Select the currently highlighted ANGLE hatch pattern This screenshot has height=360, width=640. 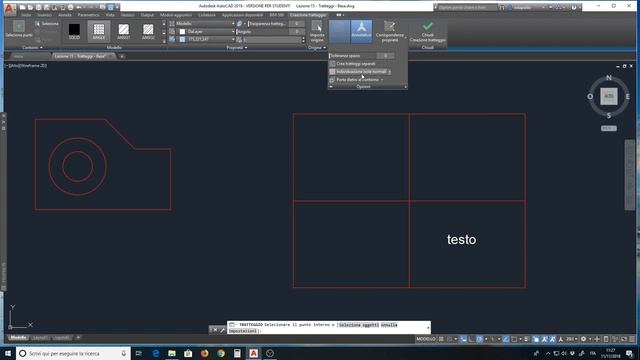click(99, 31)
